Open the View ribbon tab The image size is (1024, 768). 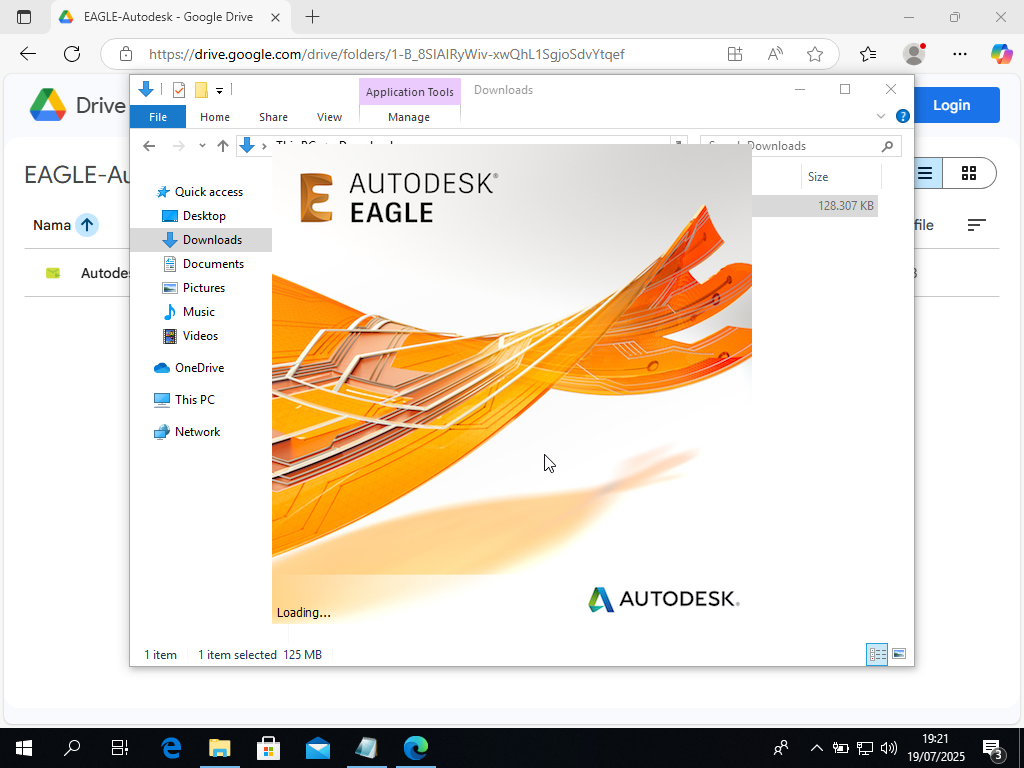(x=329, y=117)
